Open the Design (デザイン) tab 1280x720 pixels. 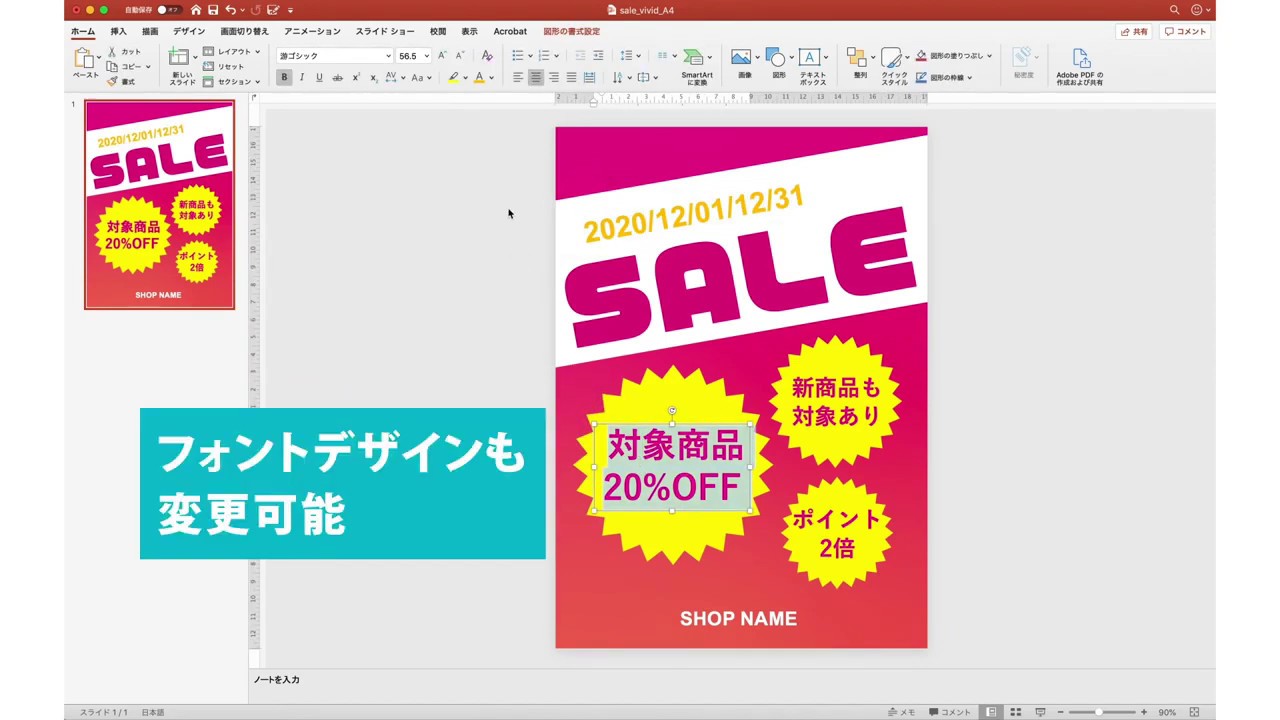click(x=189, y=32)
